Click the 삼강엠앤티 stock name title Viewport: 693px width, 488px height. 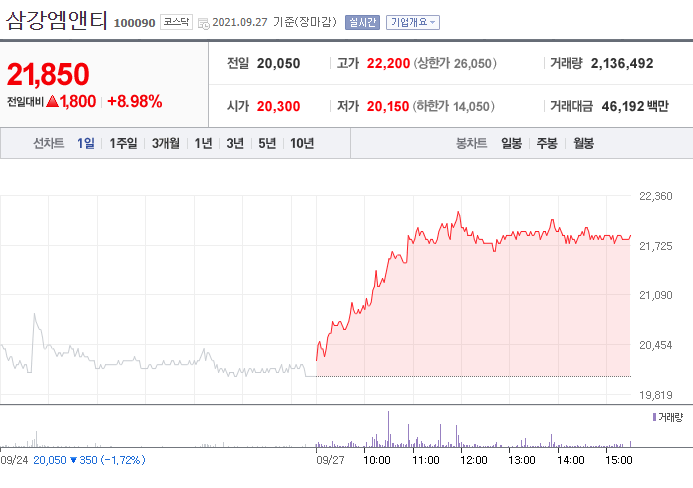[57, 20]
